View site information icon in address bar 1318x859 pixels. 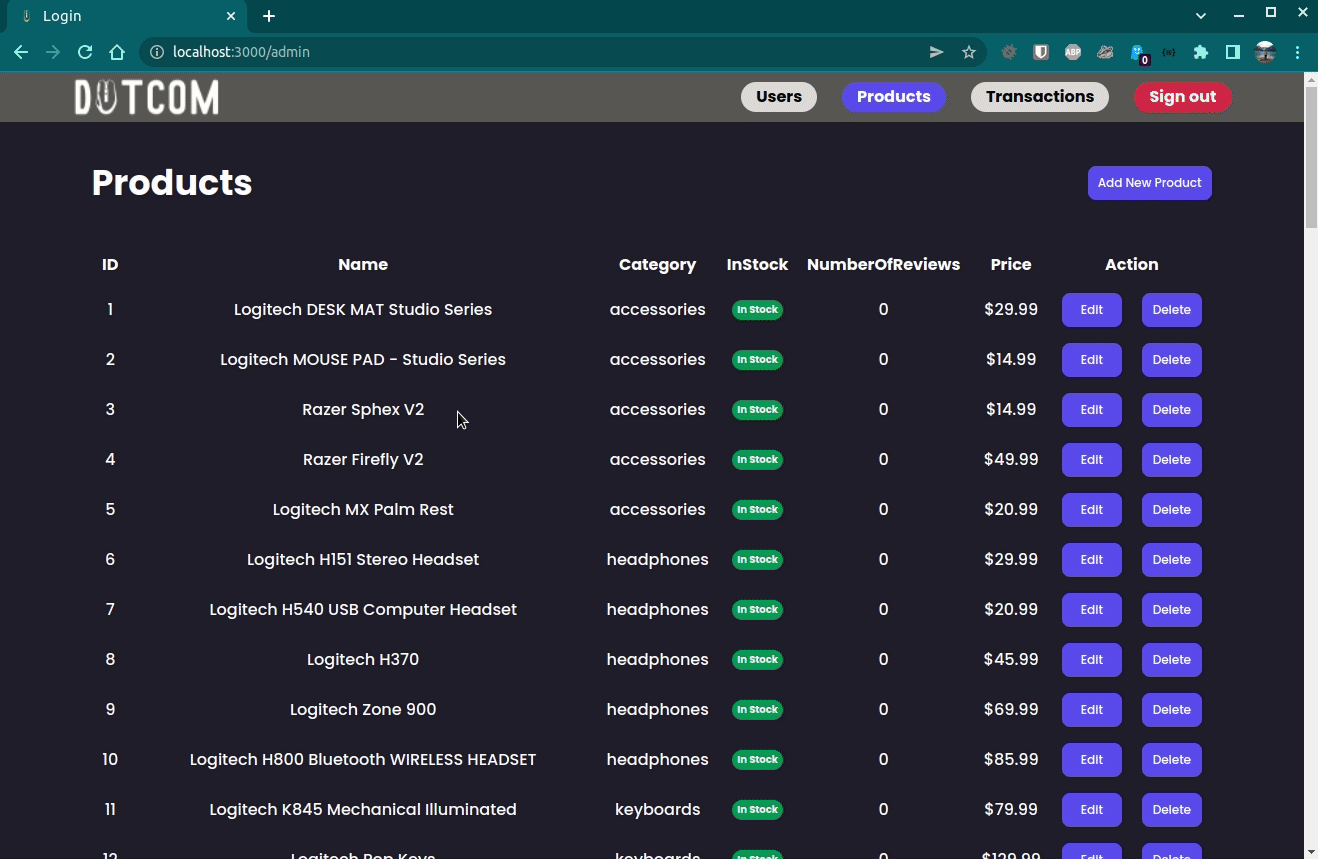coord(156,52)
